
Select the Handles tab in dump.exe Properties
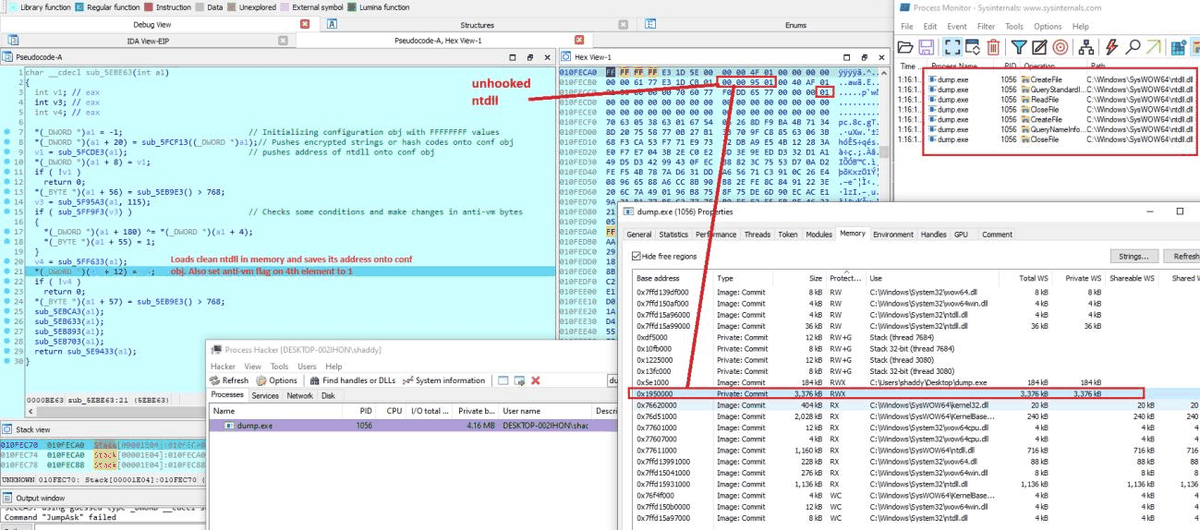pyautogui.click(x=933, y=234)
